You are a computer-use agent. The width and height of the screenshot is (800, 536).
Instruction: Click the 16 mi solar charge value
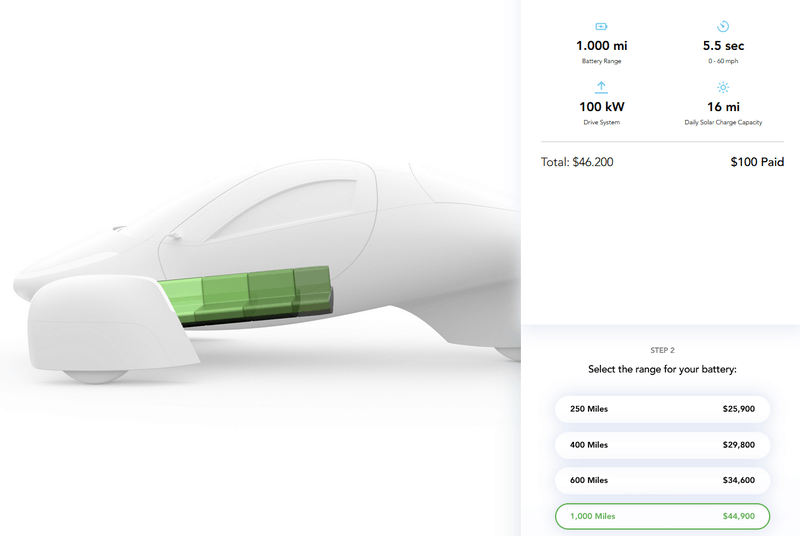click(x=723, y=107)
